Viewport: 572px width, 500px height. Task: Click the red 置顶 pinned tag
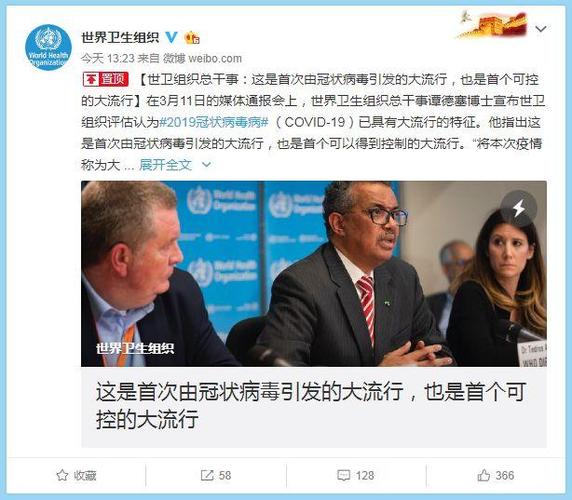[x=105, y=79]
